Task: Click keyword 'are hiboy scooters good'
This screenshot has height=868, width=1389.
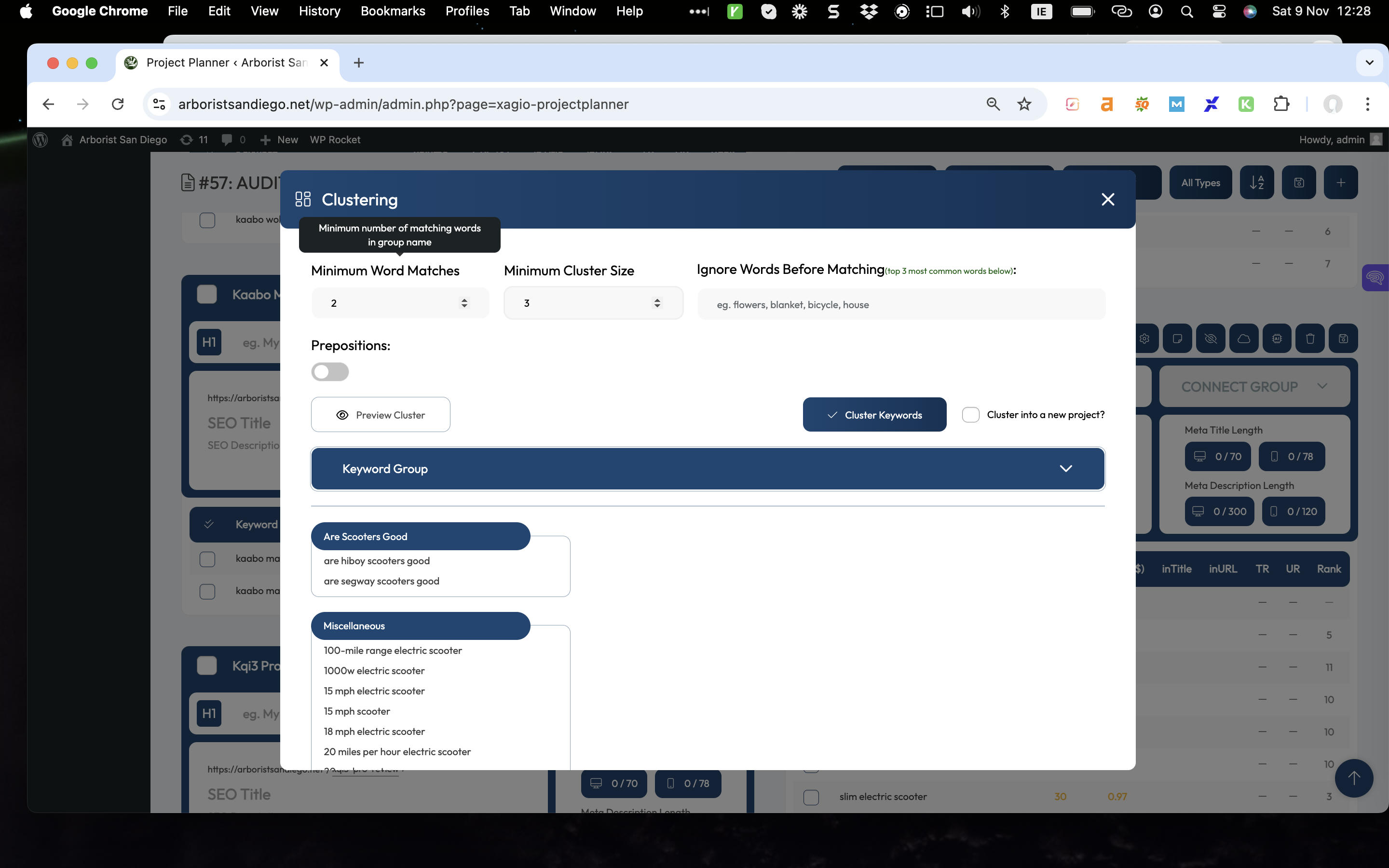Action: pos(377,561)
